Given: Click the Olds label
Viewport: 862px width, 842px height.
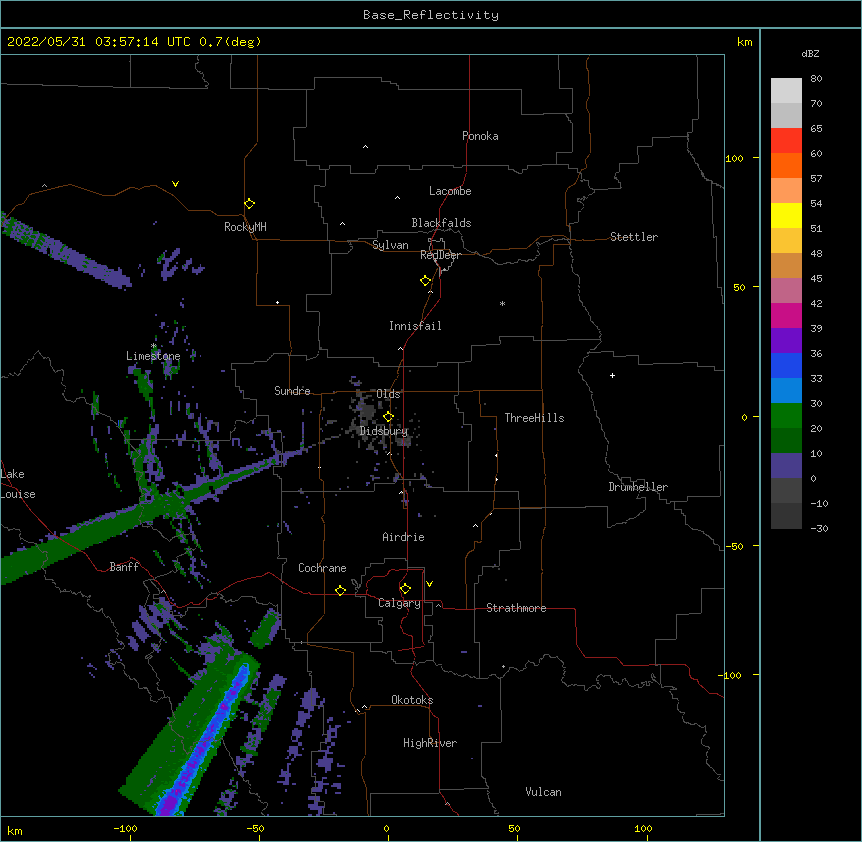Looking at the screenshot, I should [388, 394].
